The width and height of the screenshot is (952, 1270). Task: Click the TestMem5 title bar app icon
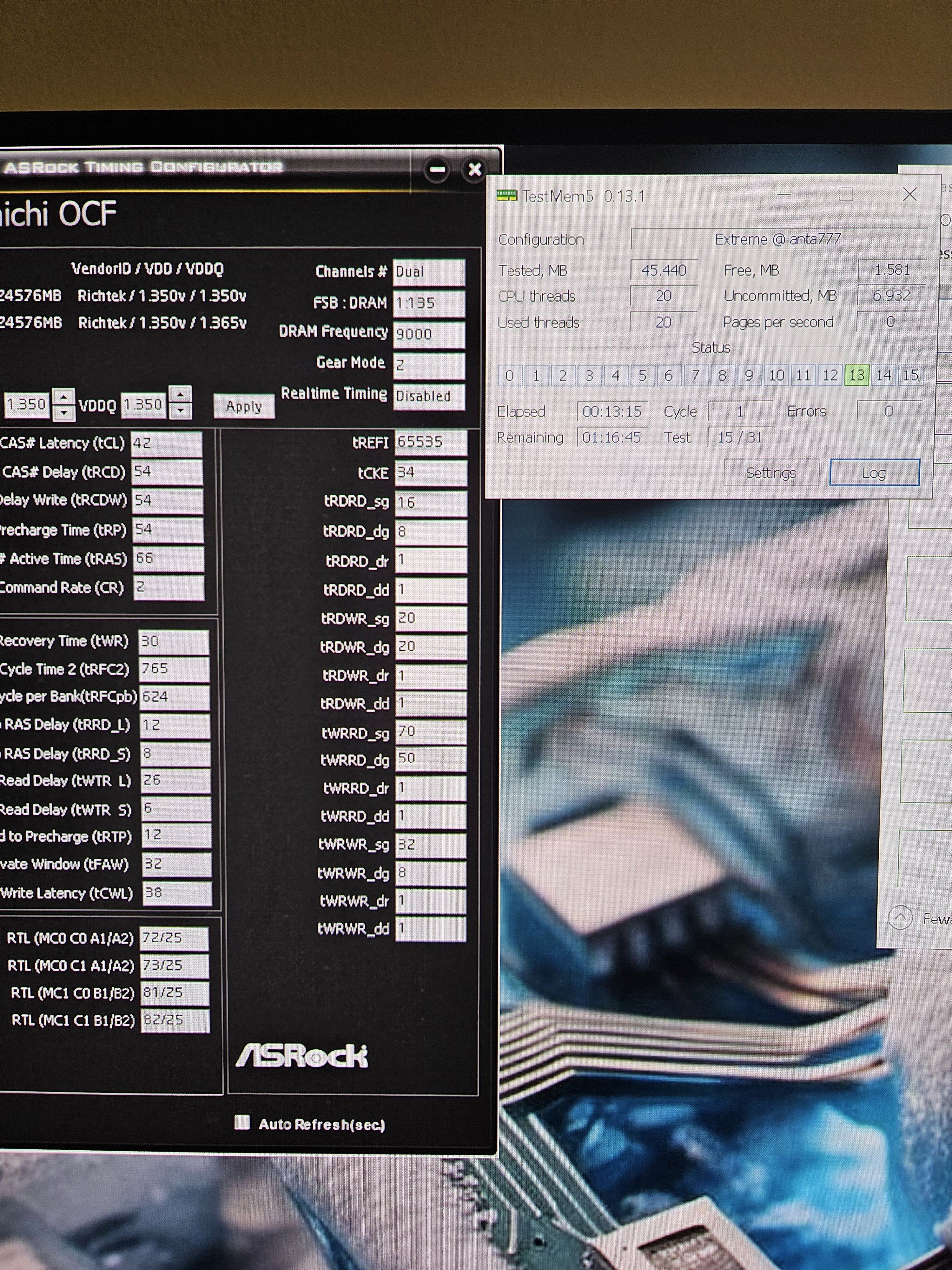[x=507, y=196]
